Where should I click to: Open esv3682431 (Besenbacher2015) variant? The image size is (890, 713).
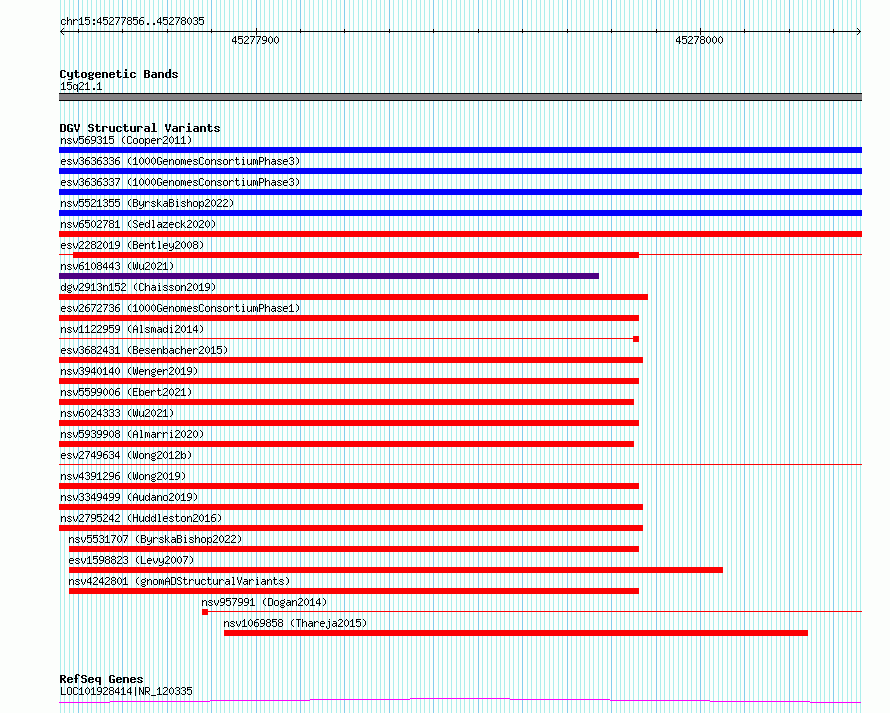coord(144,350)
